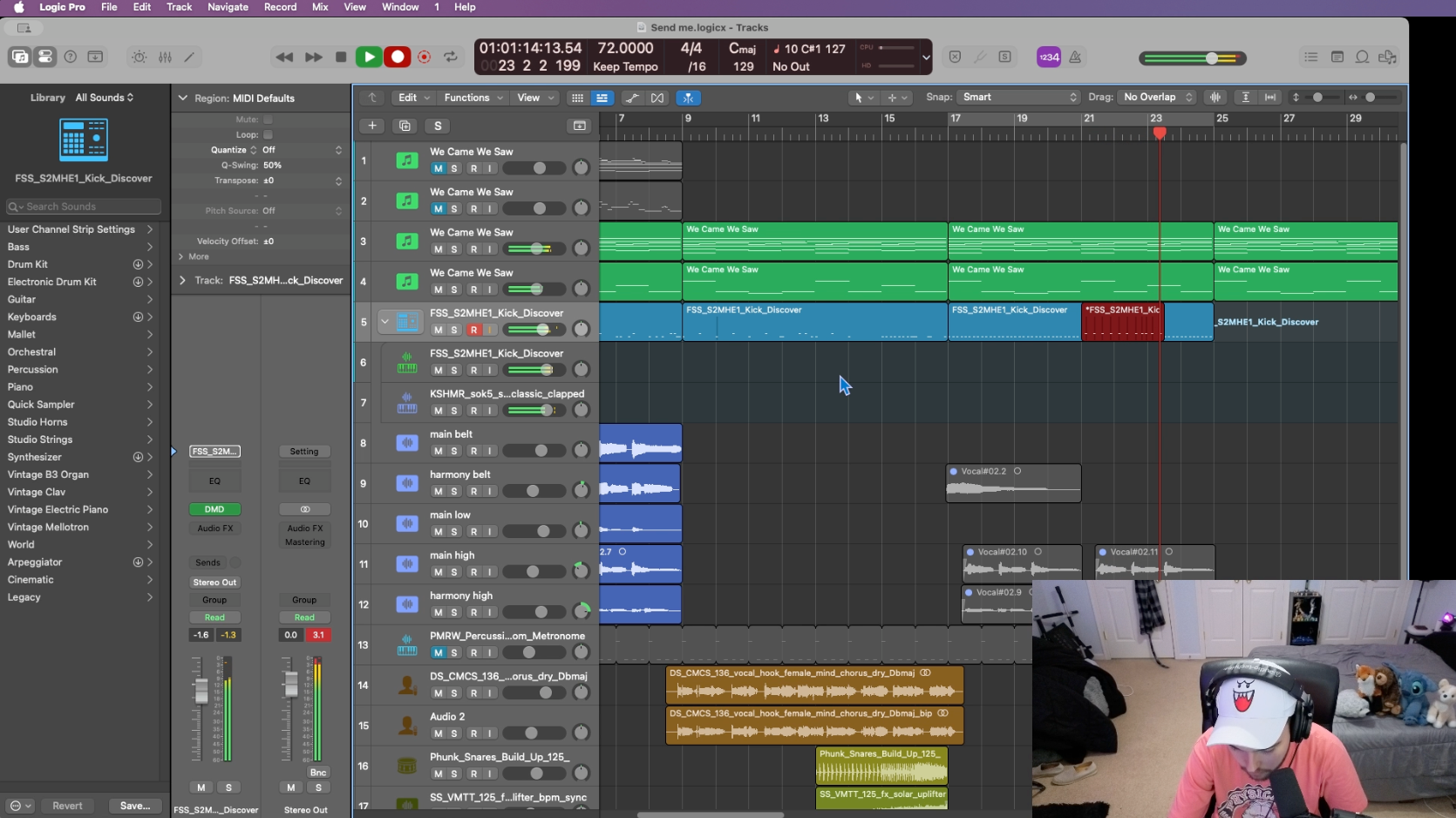Unmute the PMRW_Percussi Metronome track
This screenshot has height=818, width=1456.
pyautogui.click(x=438, y=652)
